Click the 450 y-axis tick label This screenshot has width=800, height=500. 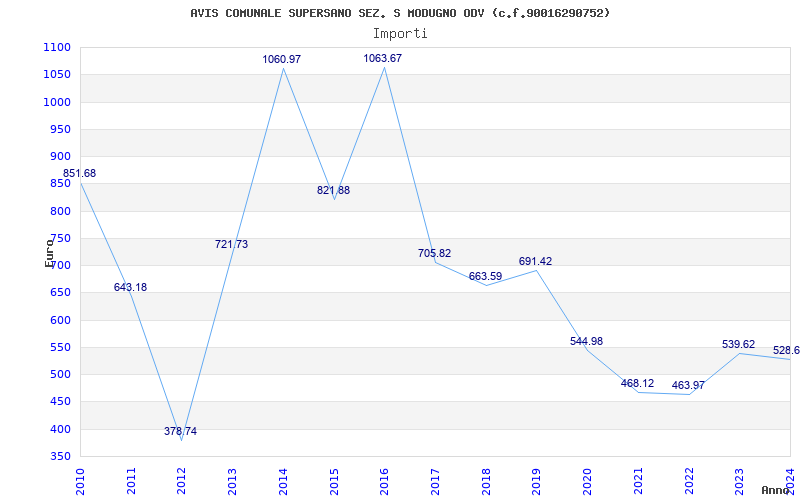[60, 402]
